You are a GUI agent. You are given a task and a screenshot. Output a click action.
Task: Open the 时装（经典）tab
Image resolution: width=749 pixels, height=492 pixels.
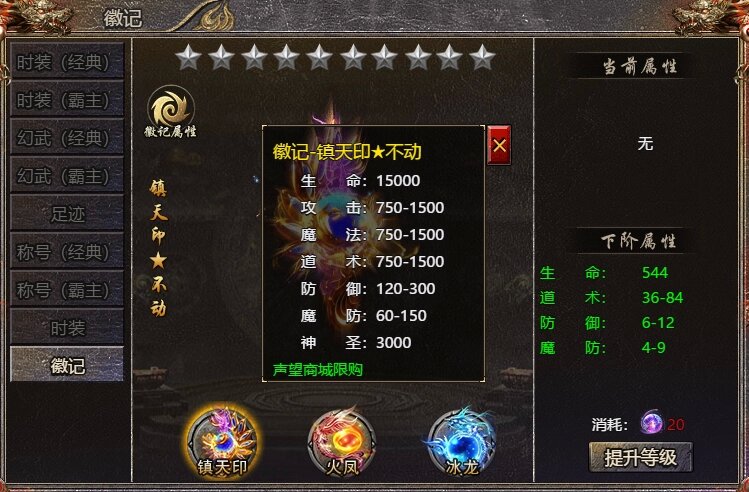[67, 61]
